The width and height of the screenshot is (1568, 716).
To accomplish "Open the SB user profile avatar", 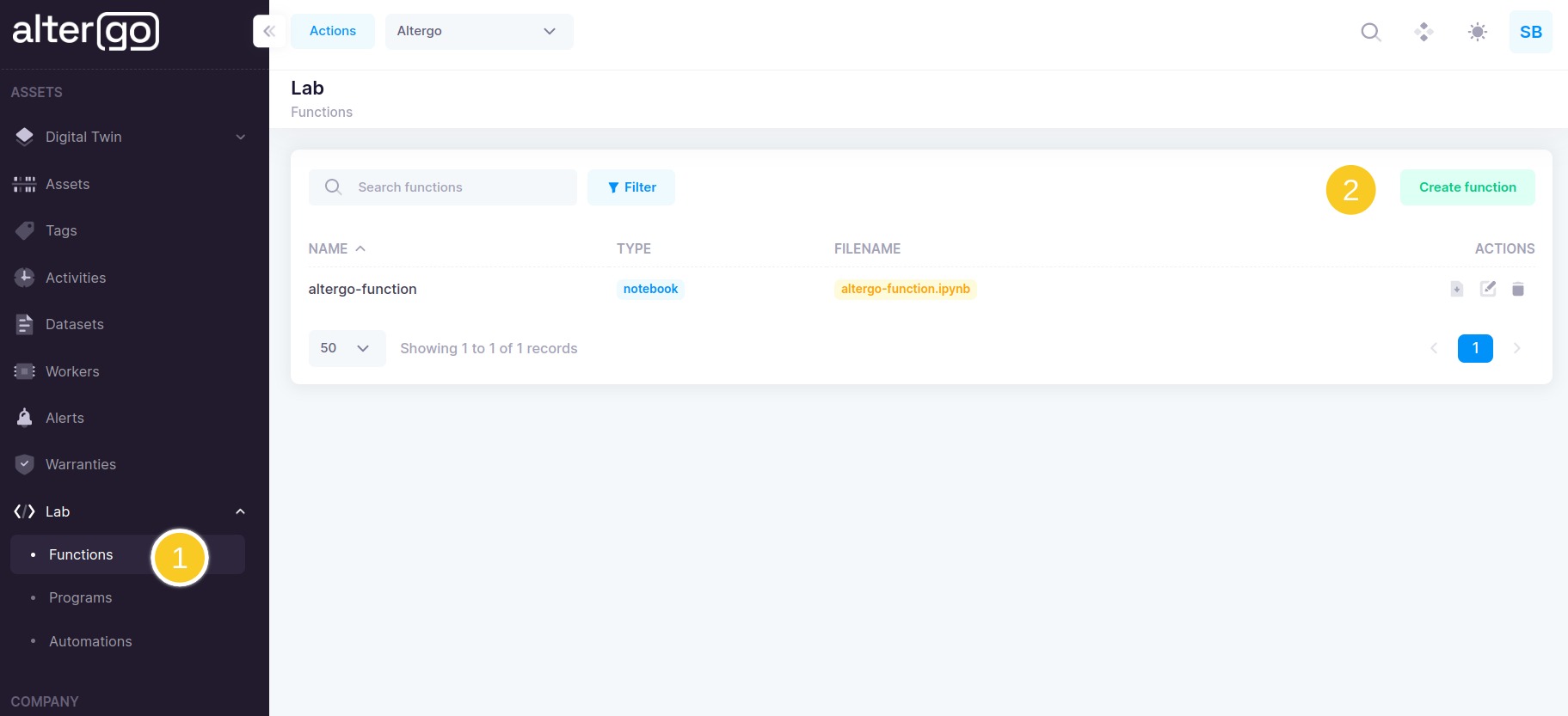I will 1530,32.
